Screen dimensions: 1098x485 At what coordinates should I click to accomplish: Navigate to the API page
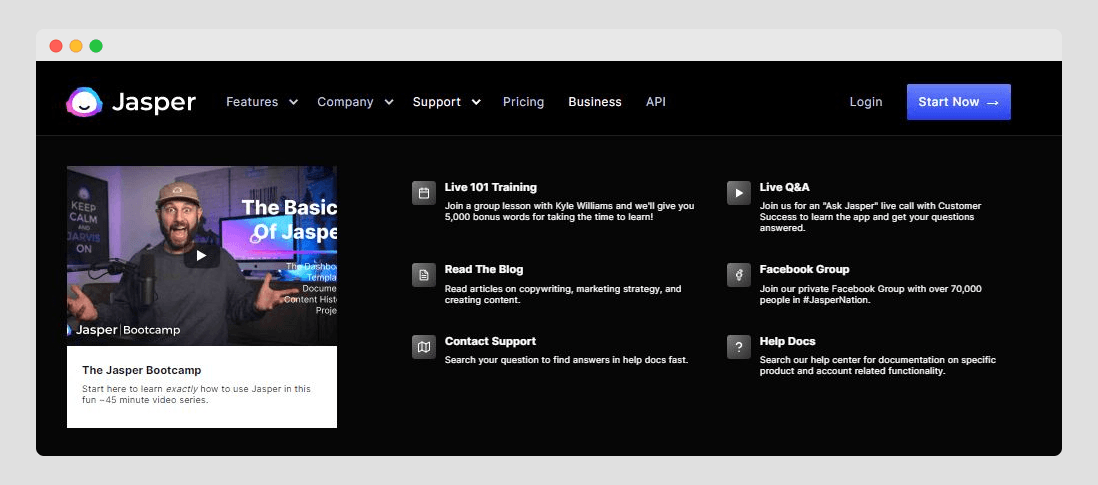655,102
